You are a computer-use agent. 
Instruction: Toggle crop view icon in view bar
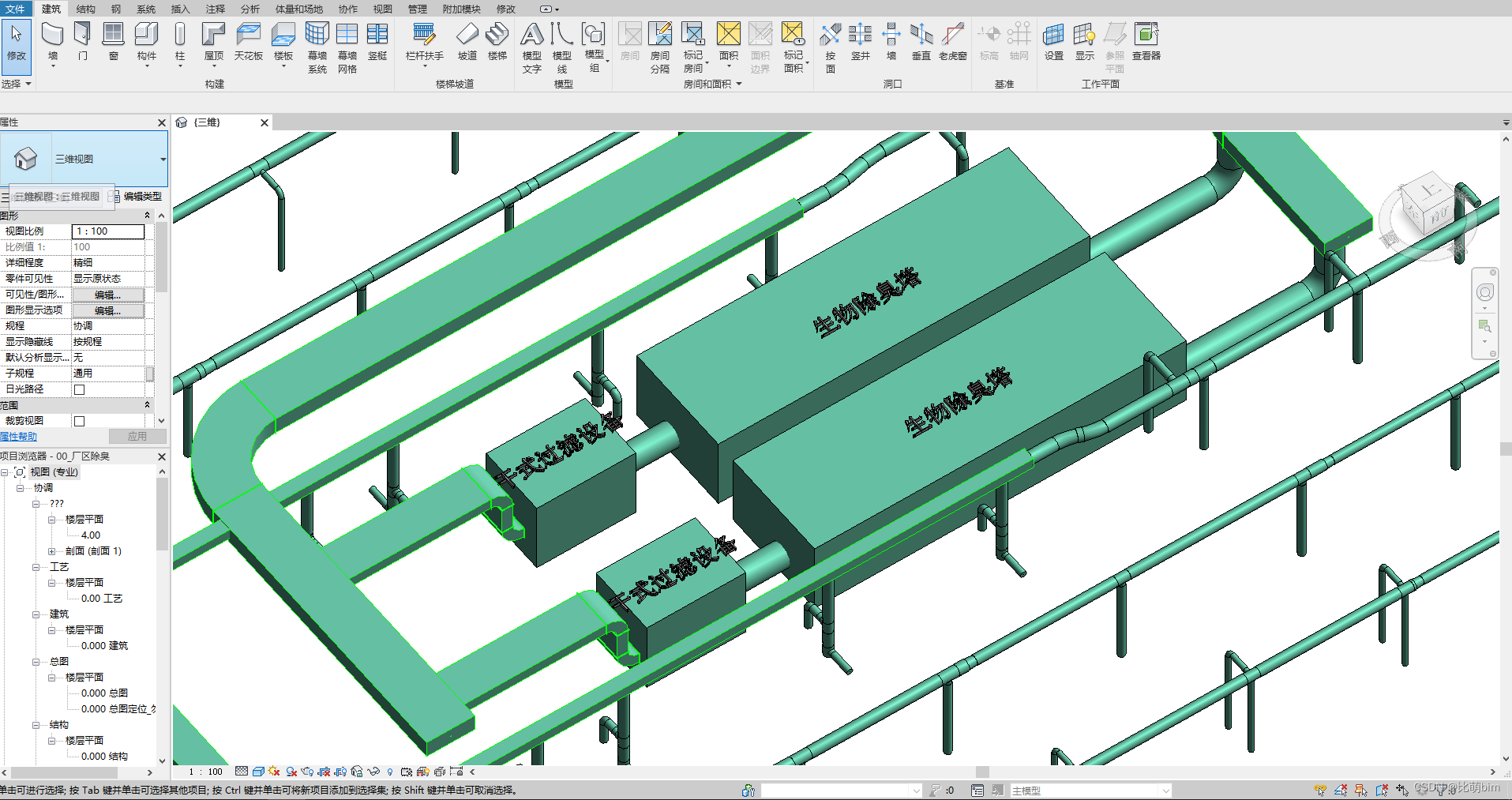pyautogui.click(x=324, y=772)
